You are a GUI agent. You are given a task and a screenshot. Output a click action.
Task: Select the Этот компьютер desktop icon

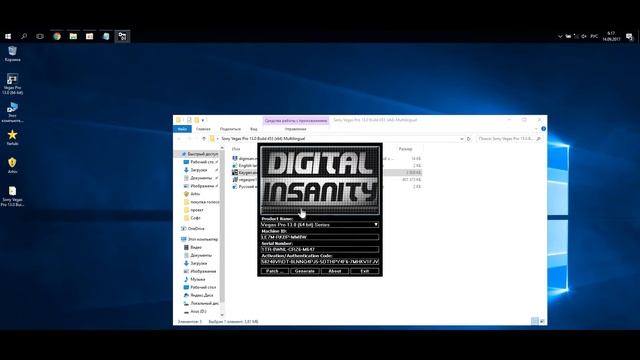coord(12,112)
